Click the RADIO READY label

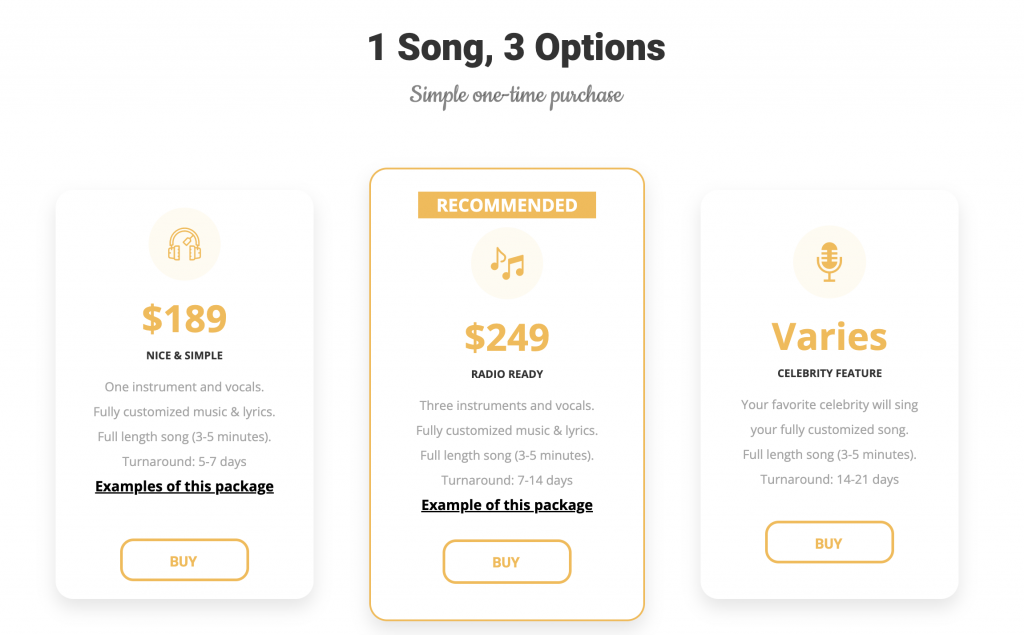click(507, 374)
